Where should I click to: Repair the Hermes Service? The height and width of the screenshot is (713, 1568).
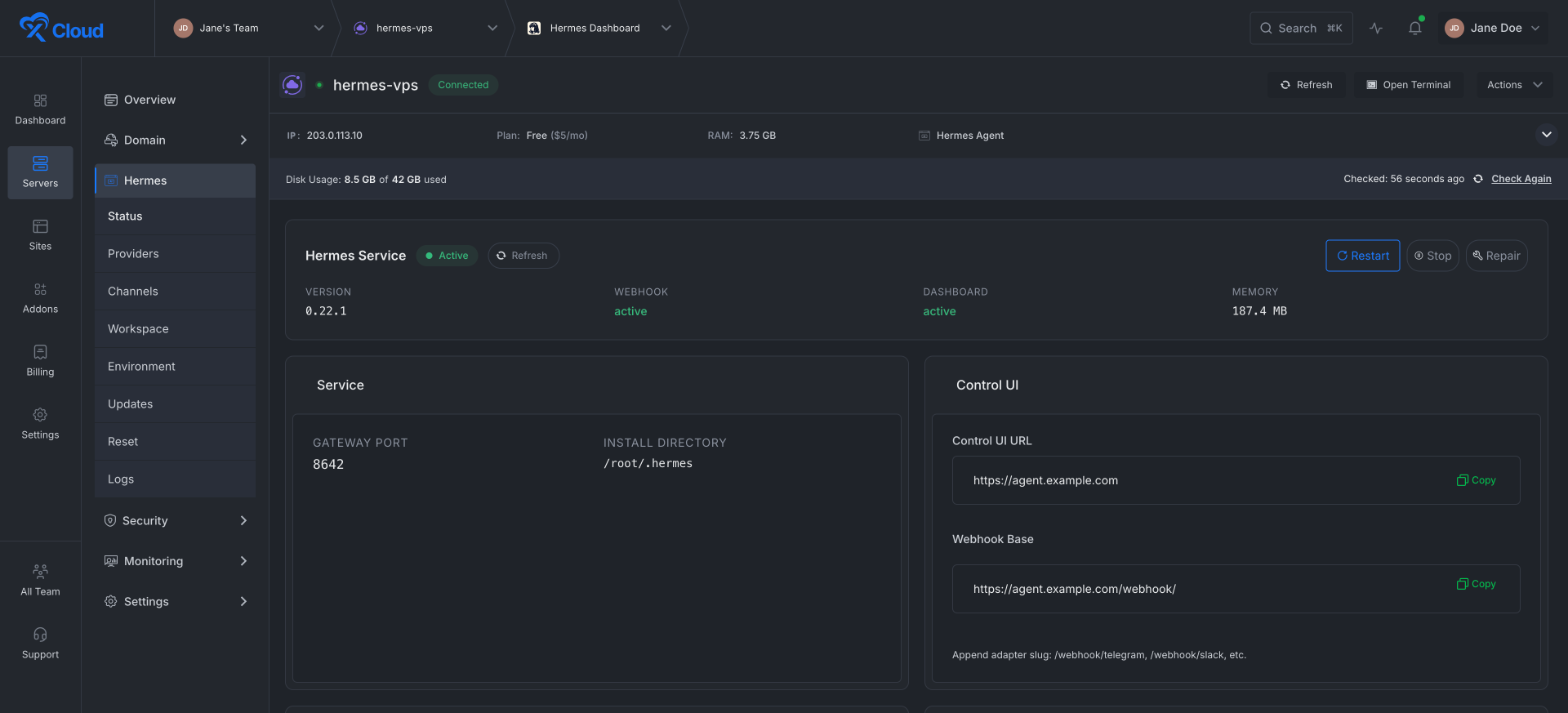coord(1496,255)
